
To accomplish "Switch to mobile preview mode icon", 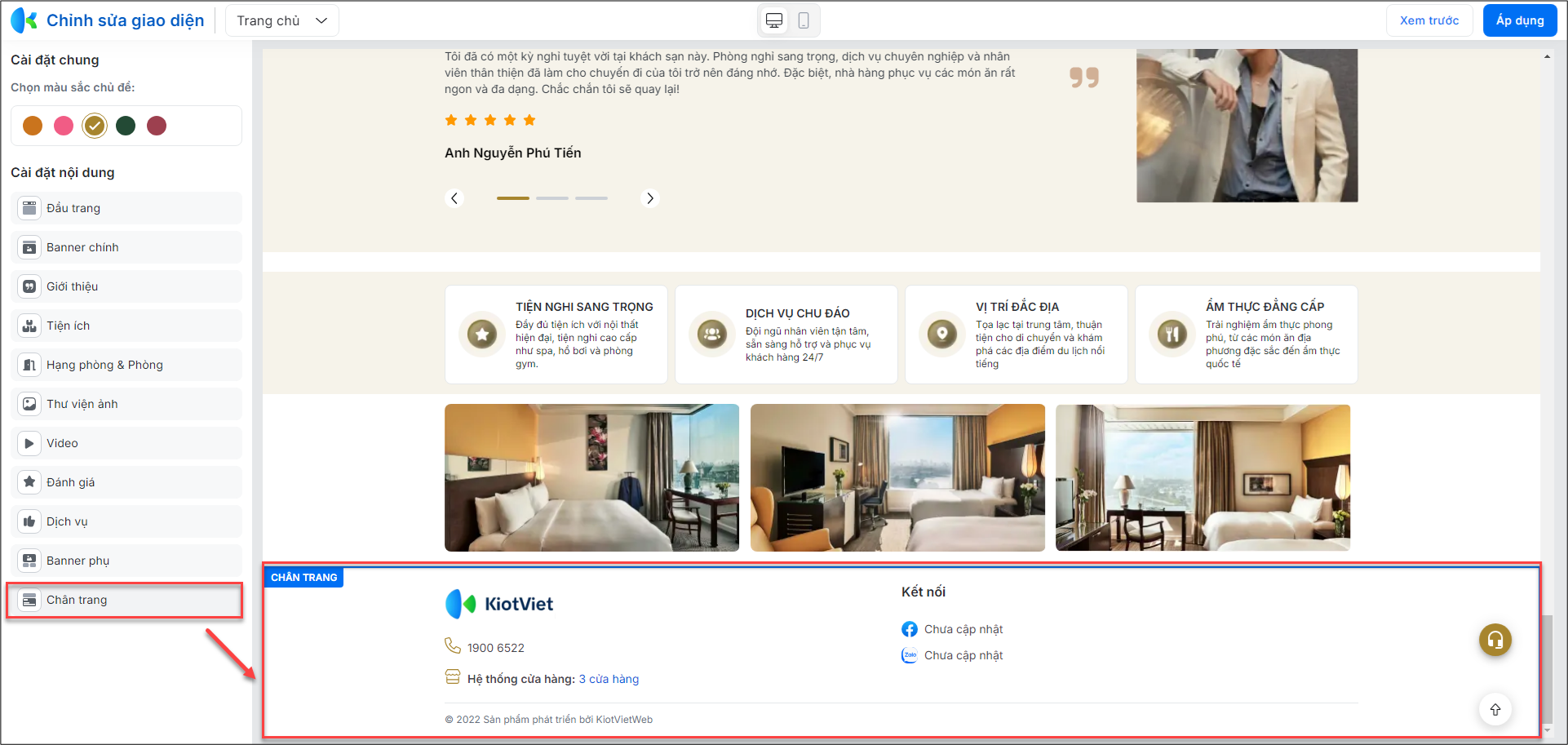I will 804,20.
